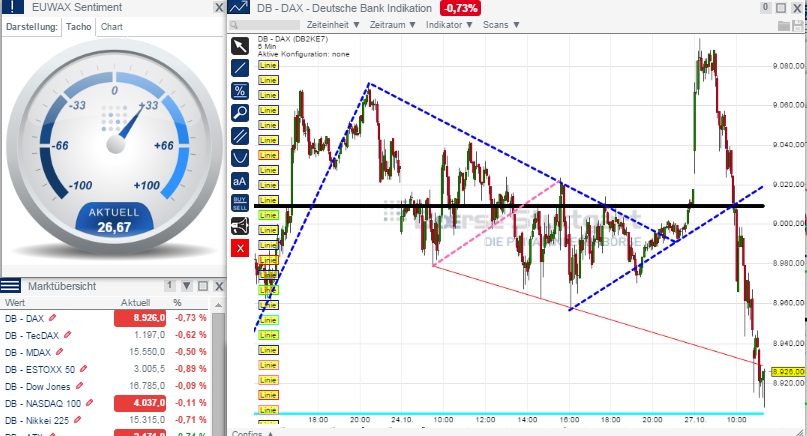Viewport: 807px width, 436px height.
Task: Select the DB - TecDAX row
Action: click(x=106, y=335)
